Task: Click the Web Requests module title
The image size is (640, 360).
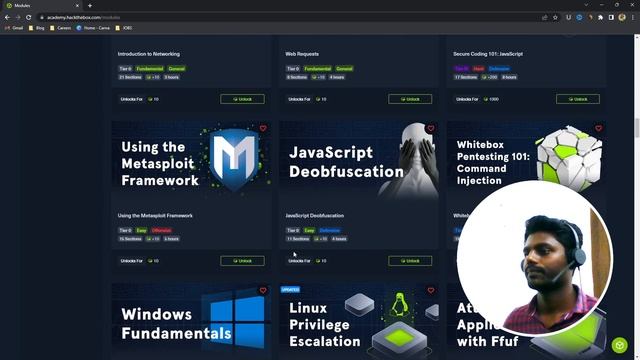Action: coord(302,54)
